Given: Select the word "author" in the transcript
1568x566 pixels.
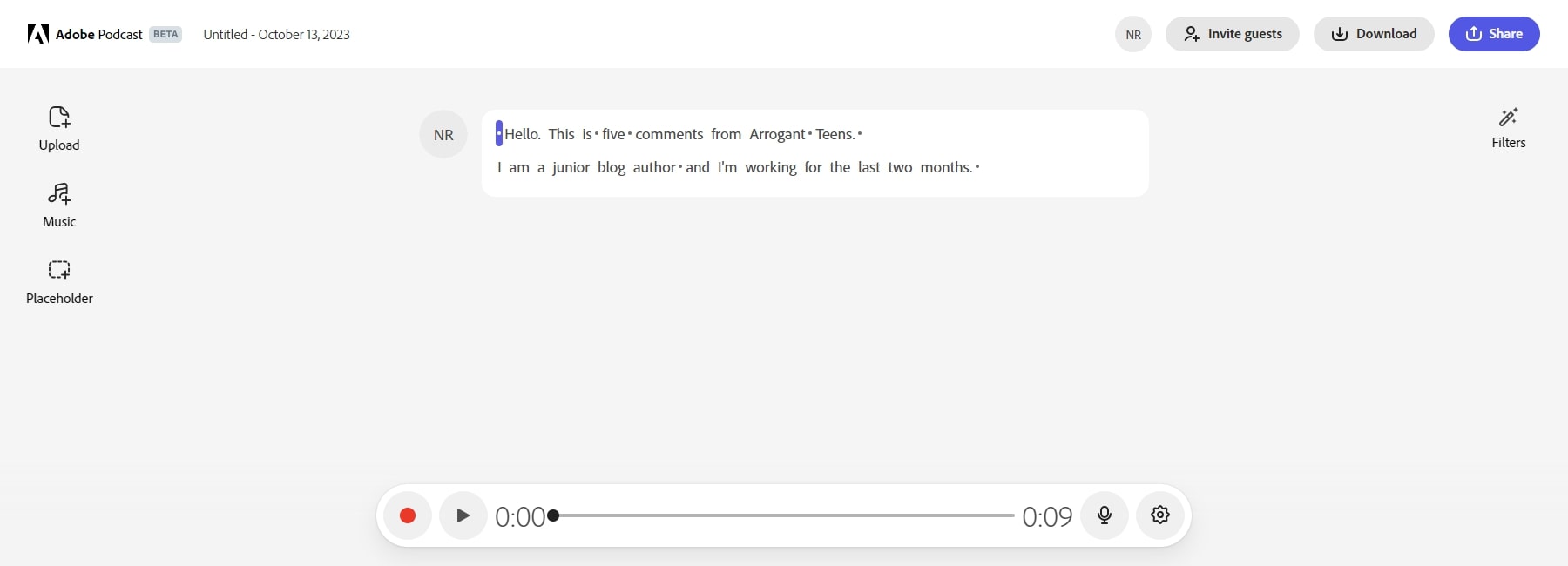Looking at the screenshot, I should (654, 167).
